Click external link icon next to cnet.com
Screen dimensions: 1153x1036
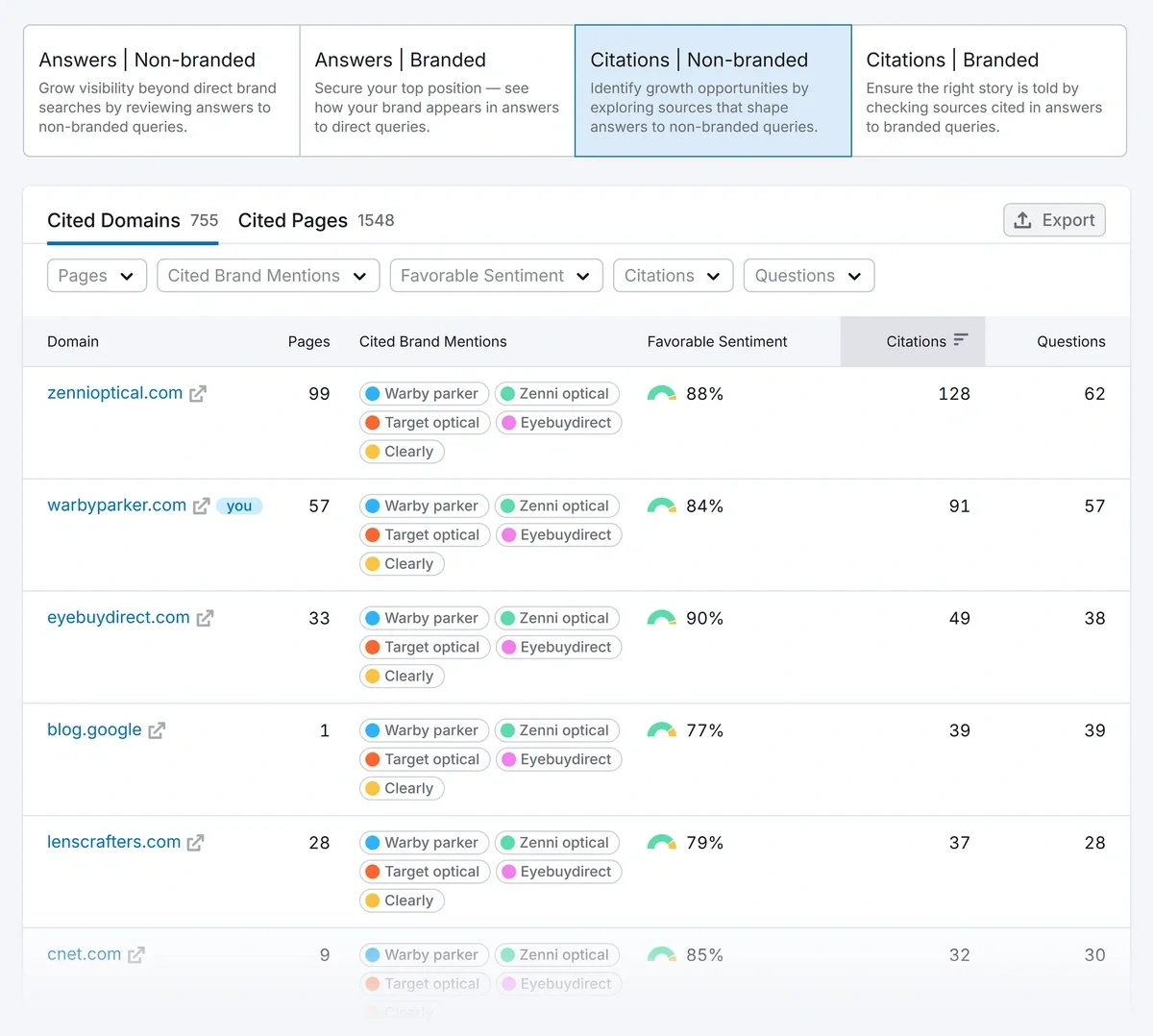(x=136, y=955)
